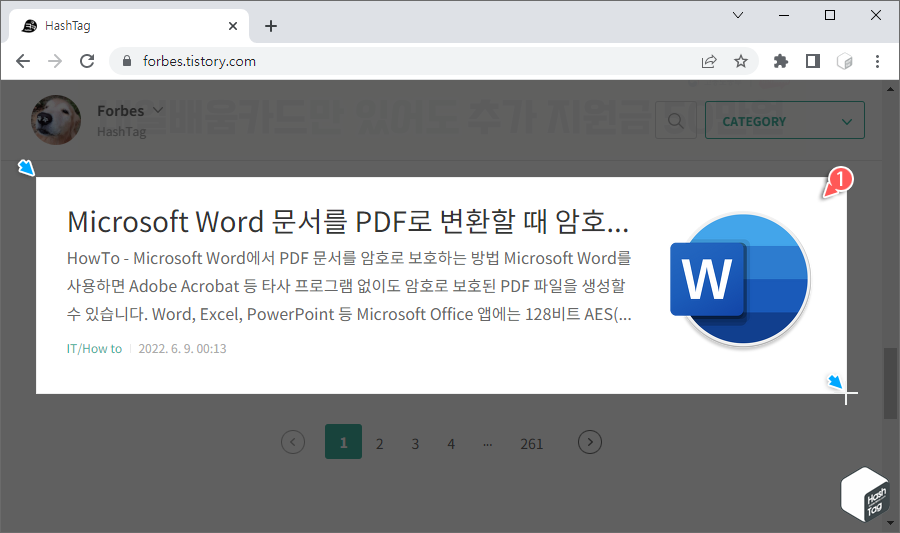Go to pagination page 4
The height and width of the screenshot is (533, 900).
451,443
